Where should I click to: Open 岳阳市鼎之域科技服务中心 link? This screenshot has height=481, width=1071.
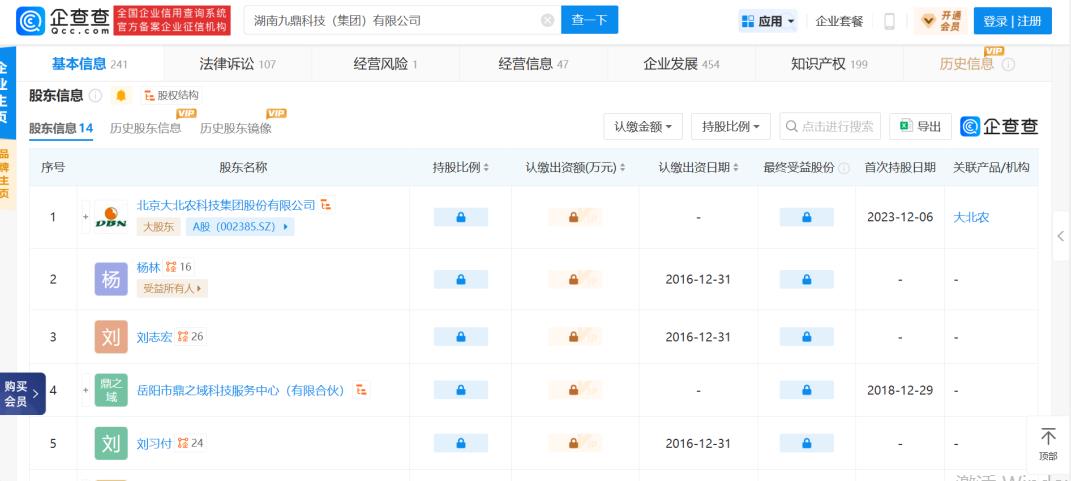(x=242, y=391)
